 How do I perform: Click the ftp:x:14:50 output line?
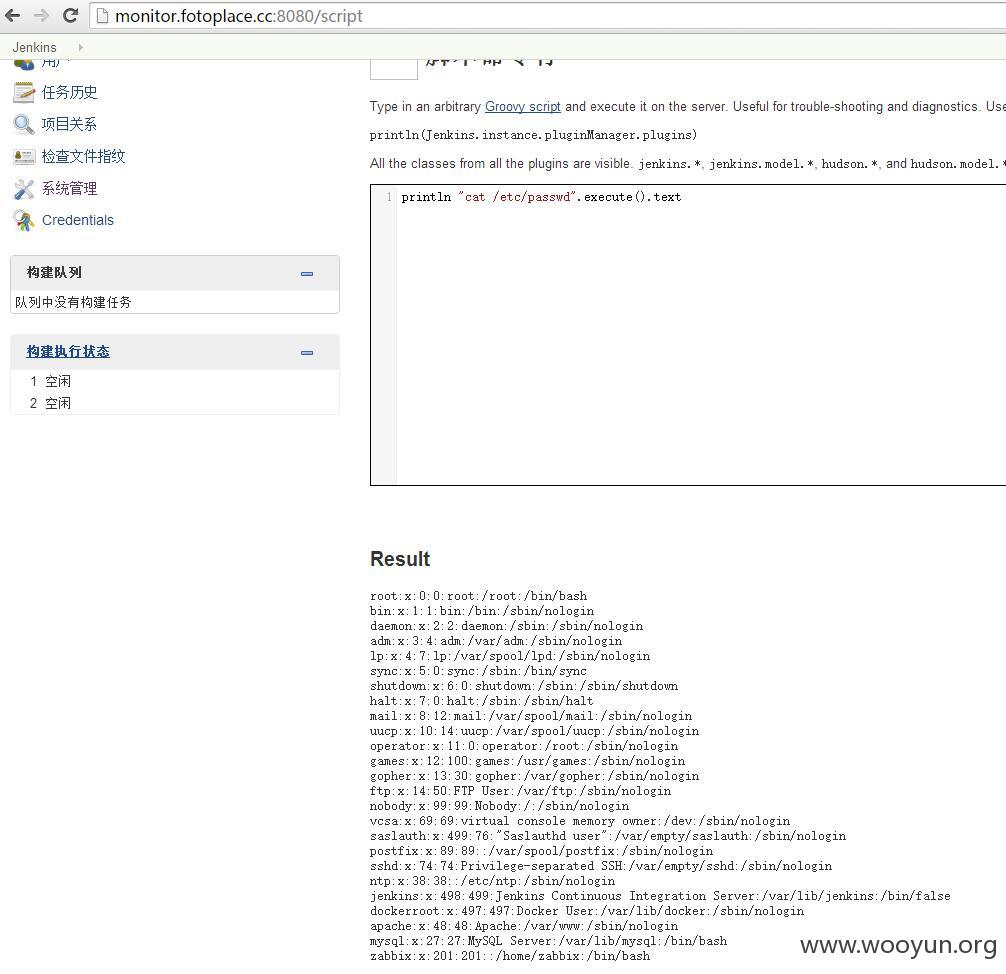coord(520,791)
